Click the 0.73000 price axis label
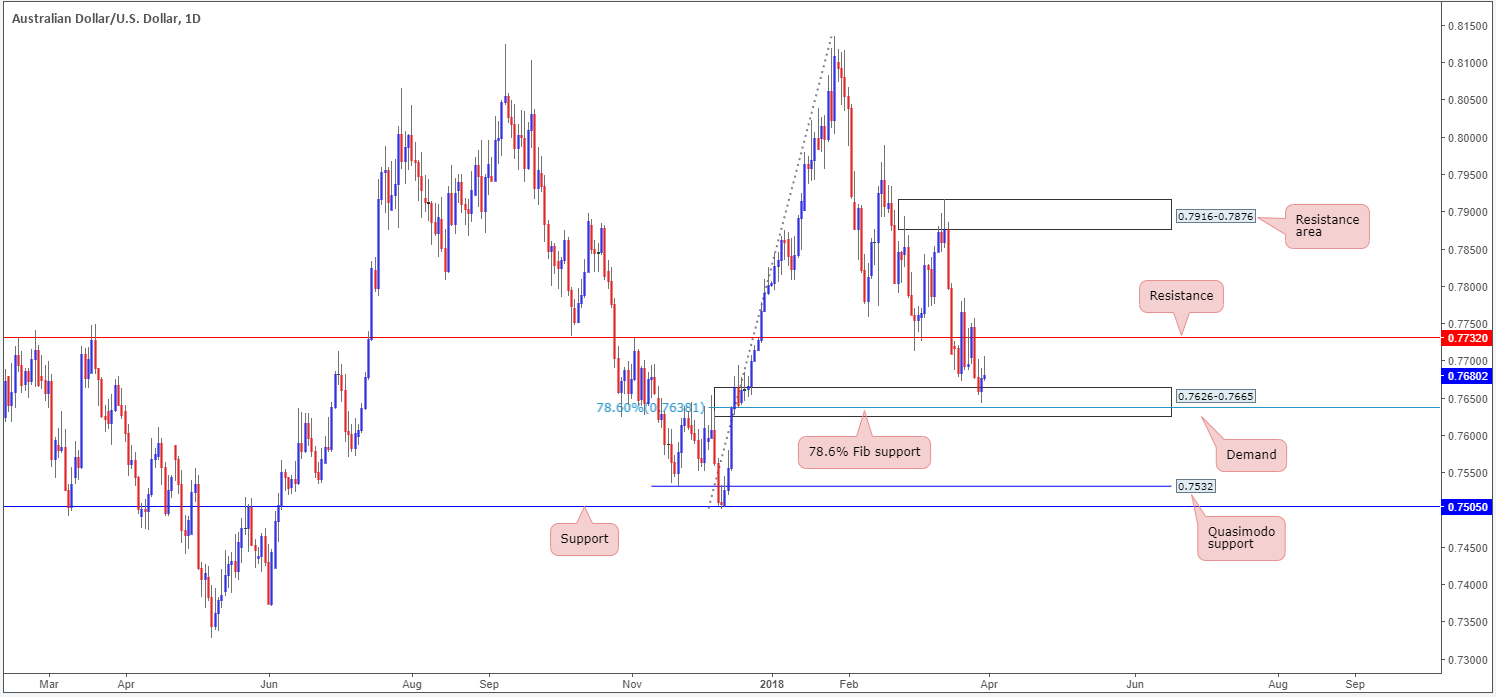This screenshot has height=697, width=1496. click(x=1467, y=660)
